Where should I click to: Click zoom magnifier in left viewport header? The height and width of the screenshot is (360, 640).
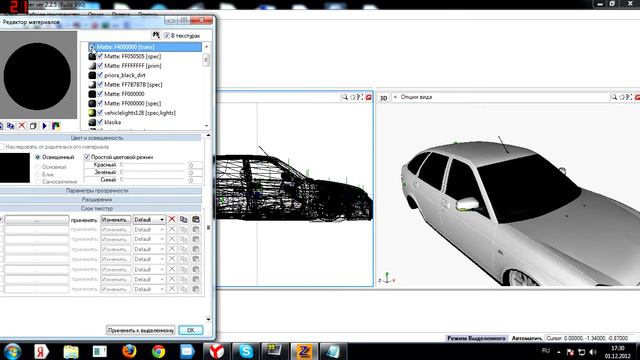pos(344,97)
